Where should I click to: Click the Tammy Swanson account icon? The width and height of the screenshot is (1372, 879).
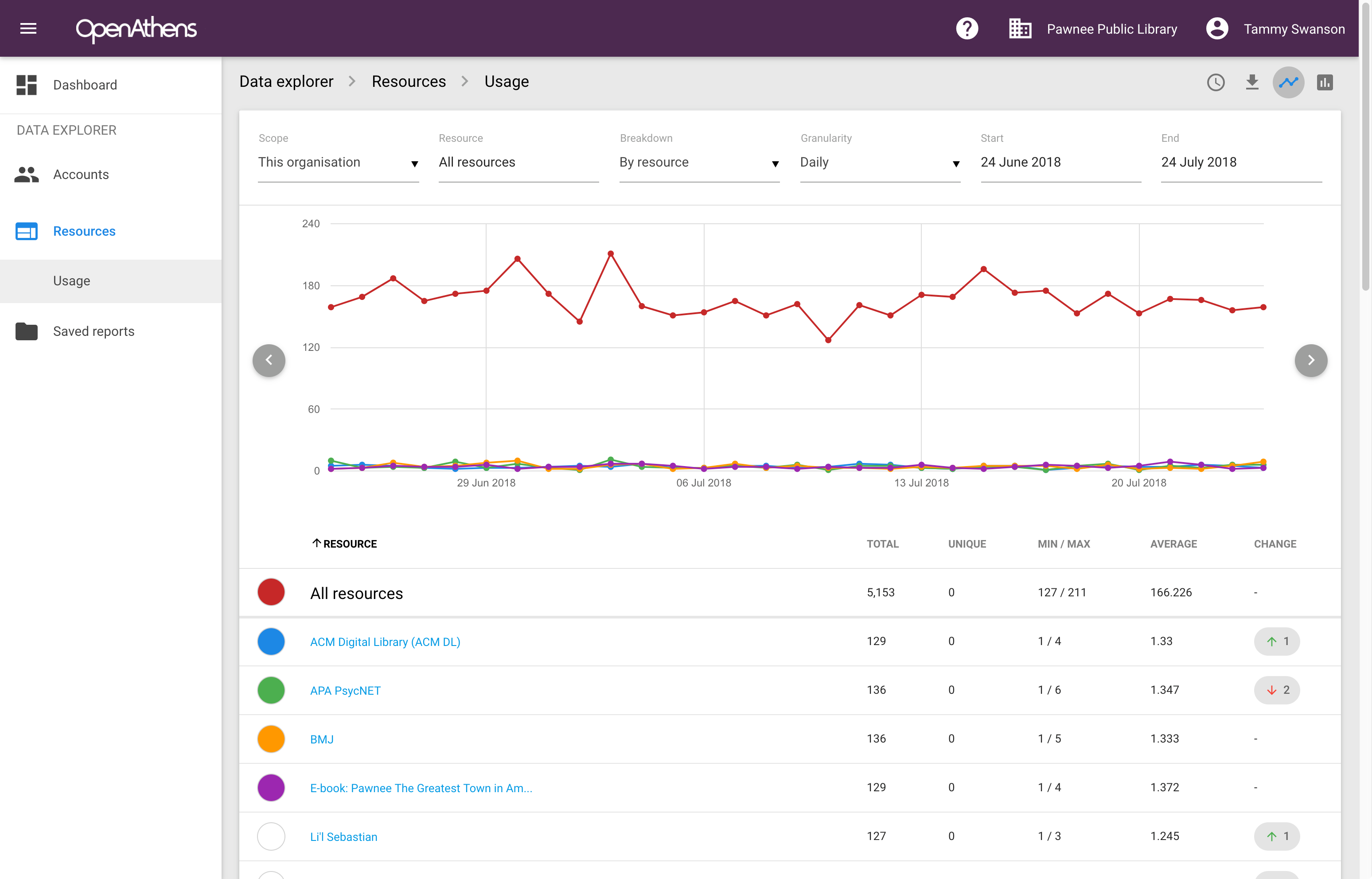click(x=1217, y=28)
